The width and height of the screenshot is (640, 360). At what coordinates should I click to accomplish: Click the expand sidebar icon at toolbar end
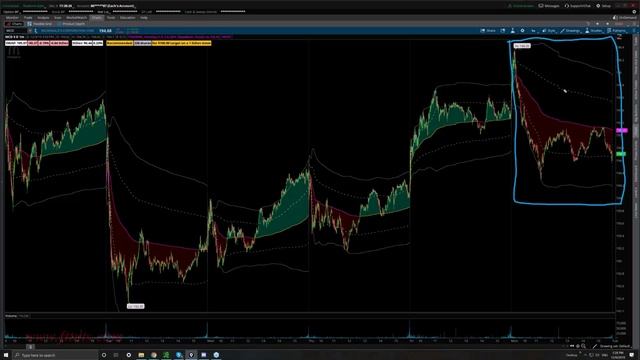click(634, 31)
